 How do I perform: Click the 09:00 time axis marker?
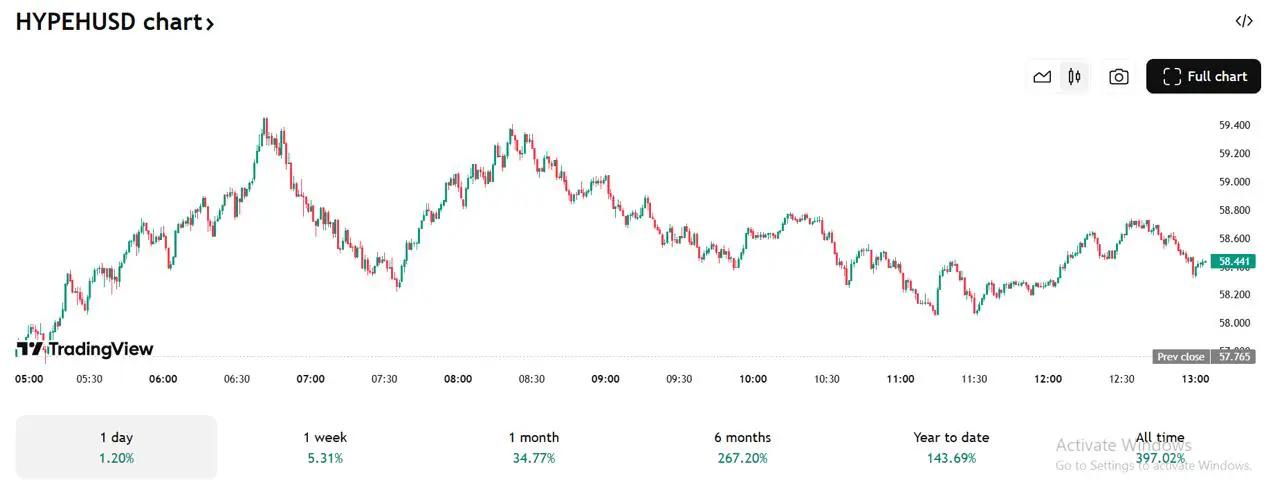point(606,379)
